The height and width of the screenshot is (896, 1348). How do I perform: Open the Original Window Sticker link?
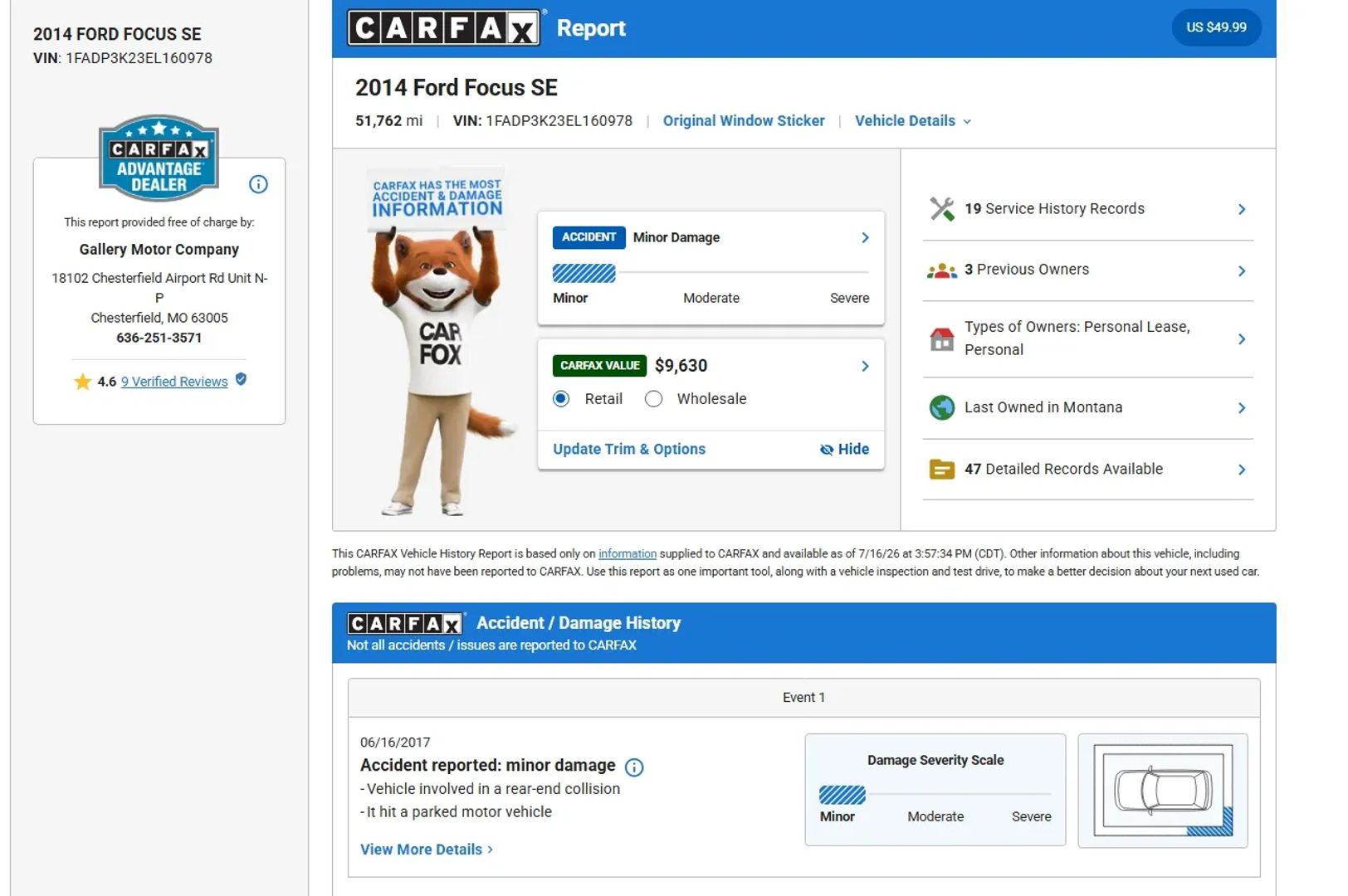pyautogui.click(x=744, y=121)
